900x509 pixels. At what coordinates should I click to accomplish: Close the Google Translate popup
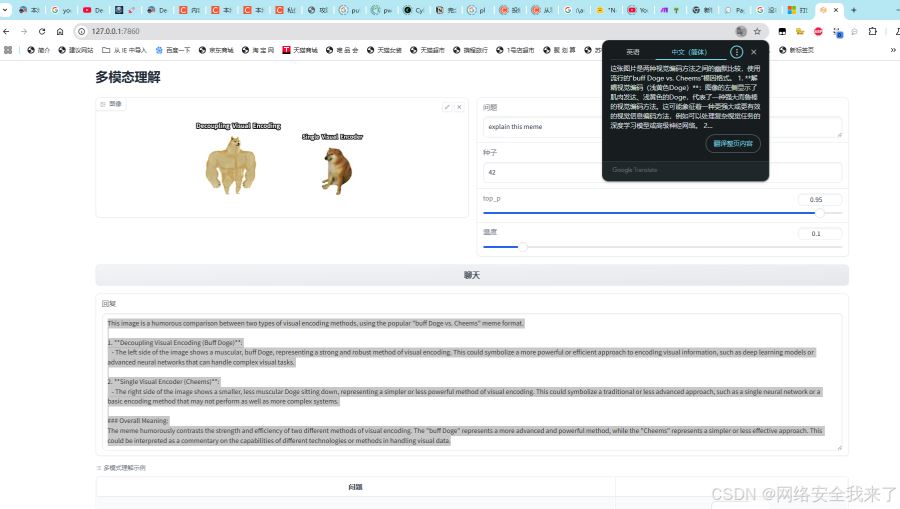754,52
